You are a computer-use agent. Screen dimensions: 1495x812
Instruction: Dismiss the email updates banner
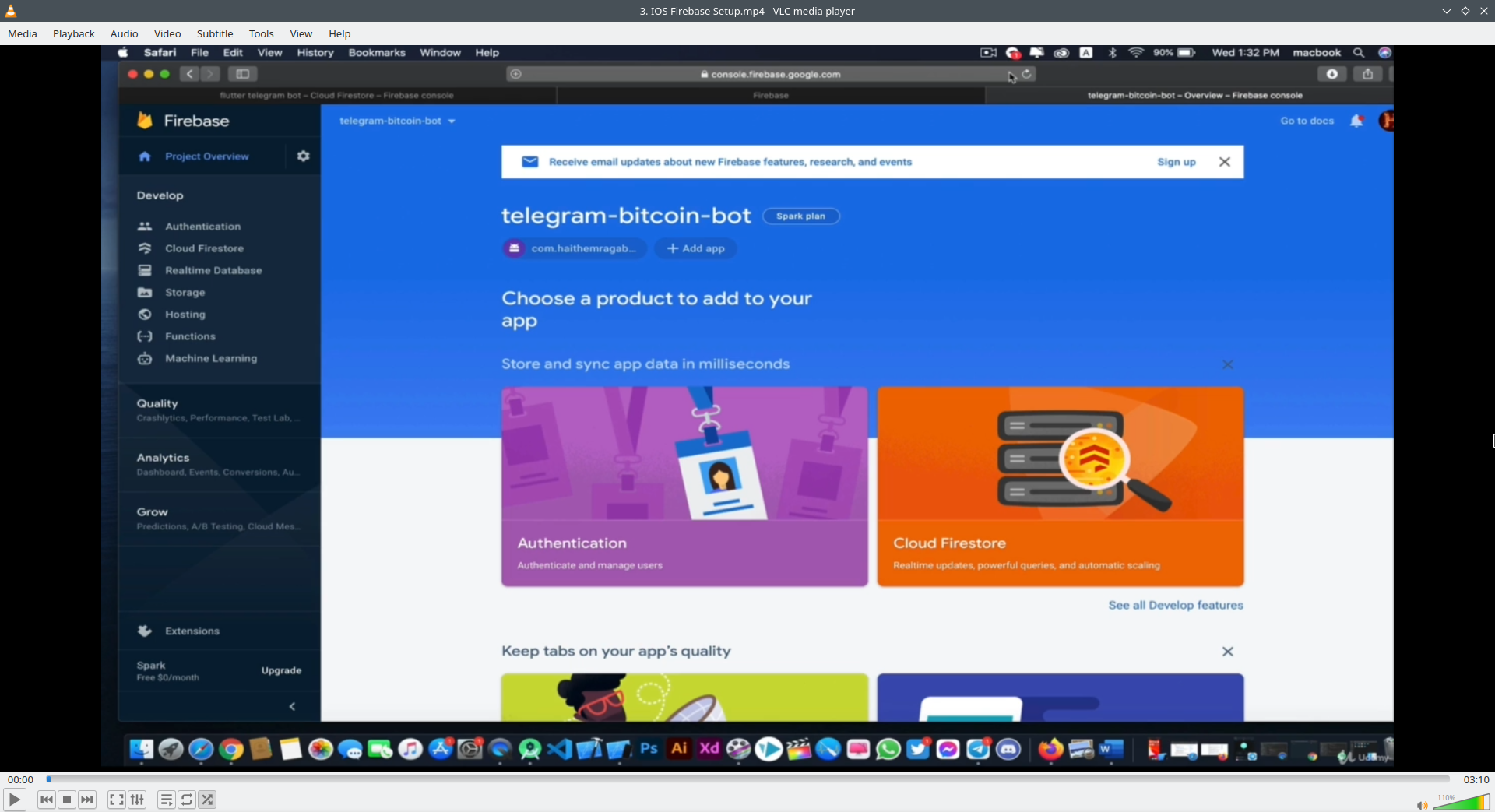pos(1225,162)
